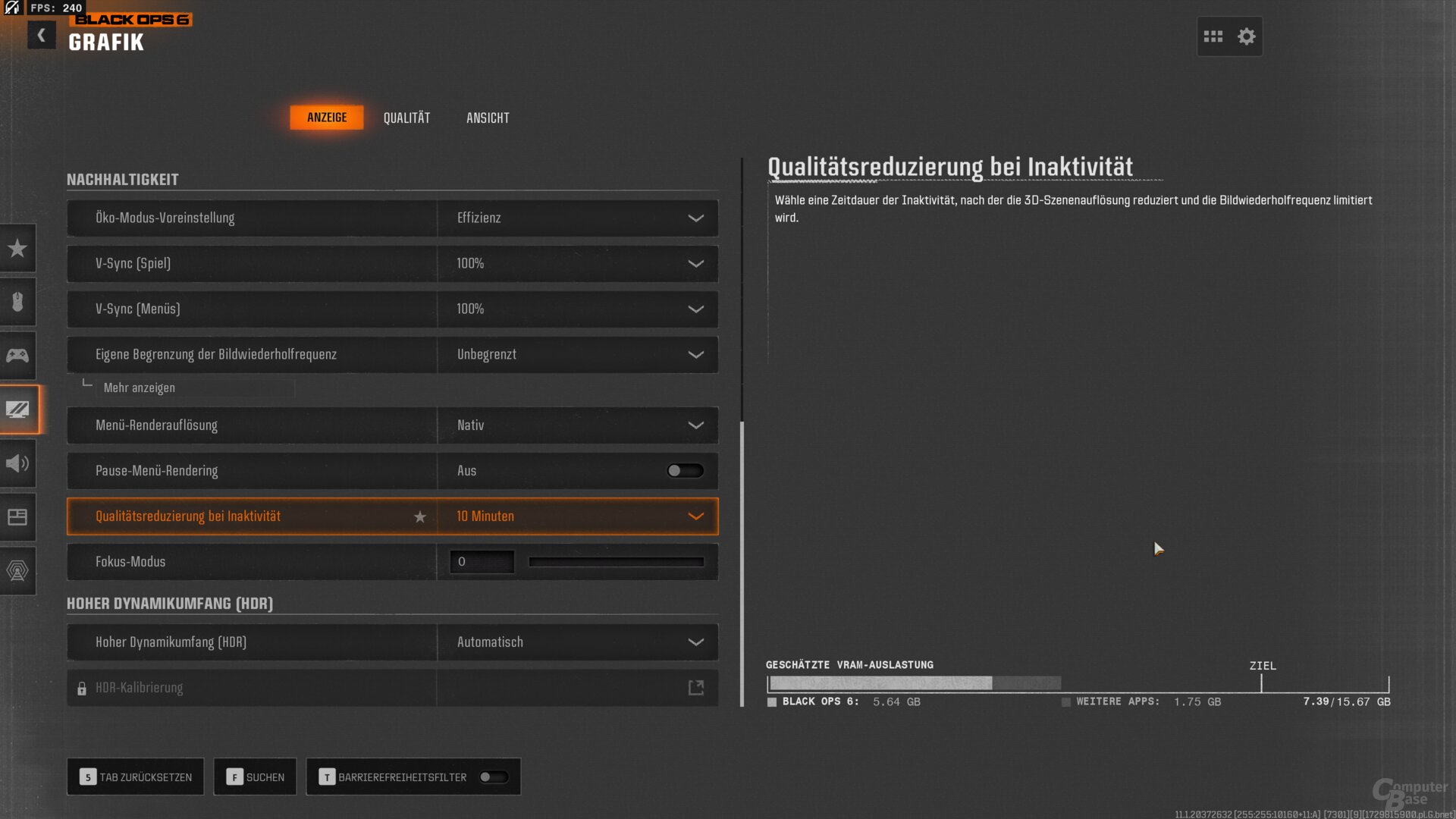Open Interface settings from the sidebar

[17, 516]
